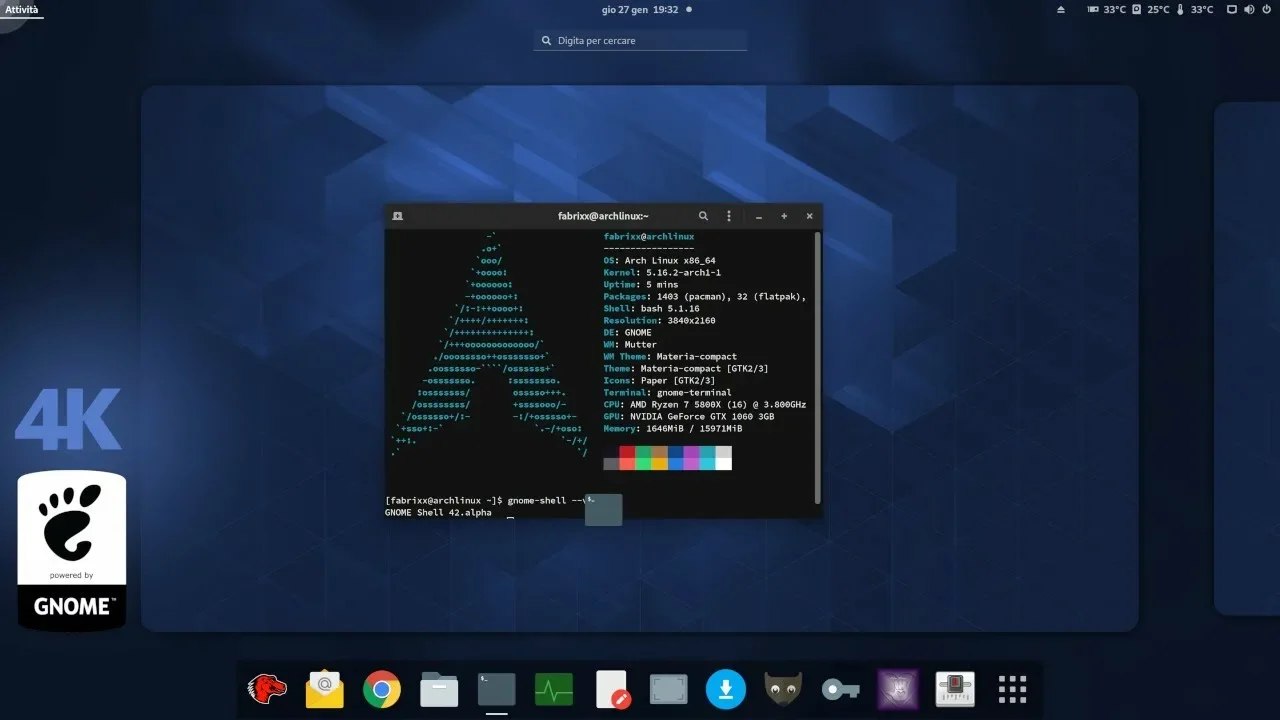
Task: Launch the text editor dock icon
Action: coord(611,689)
